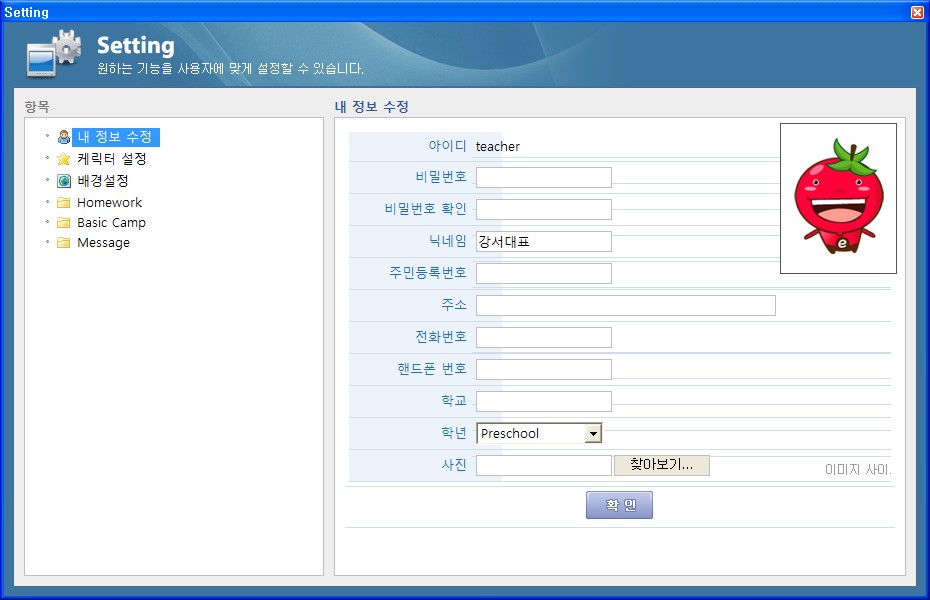The height and width of the screenshot is (600, 930).
Task: Open the 학년 Preschool dropdown
Action: (593, 433)
